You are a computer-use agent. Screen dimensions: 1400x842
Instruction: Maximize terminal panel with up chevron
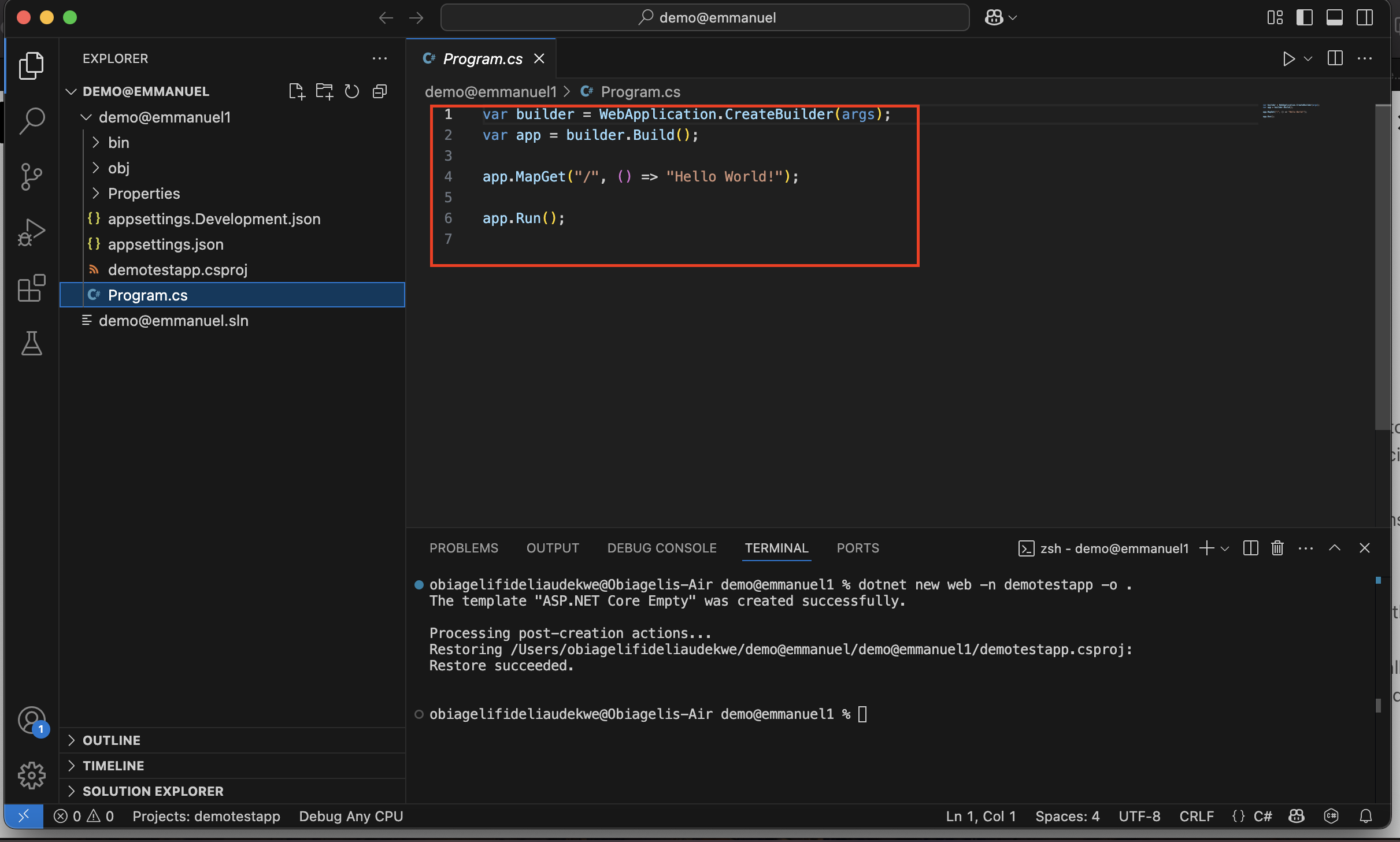[1335, 548]
